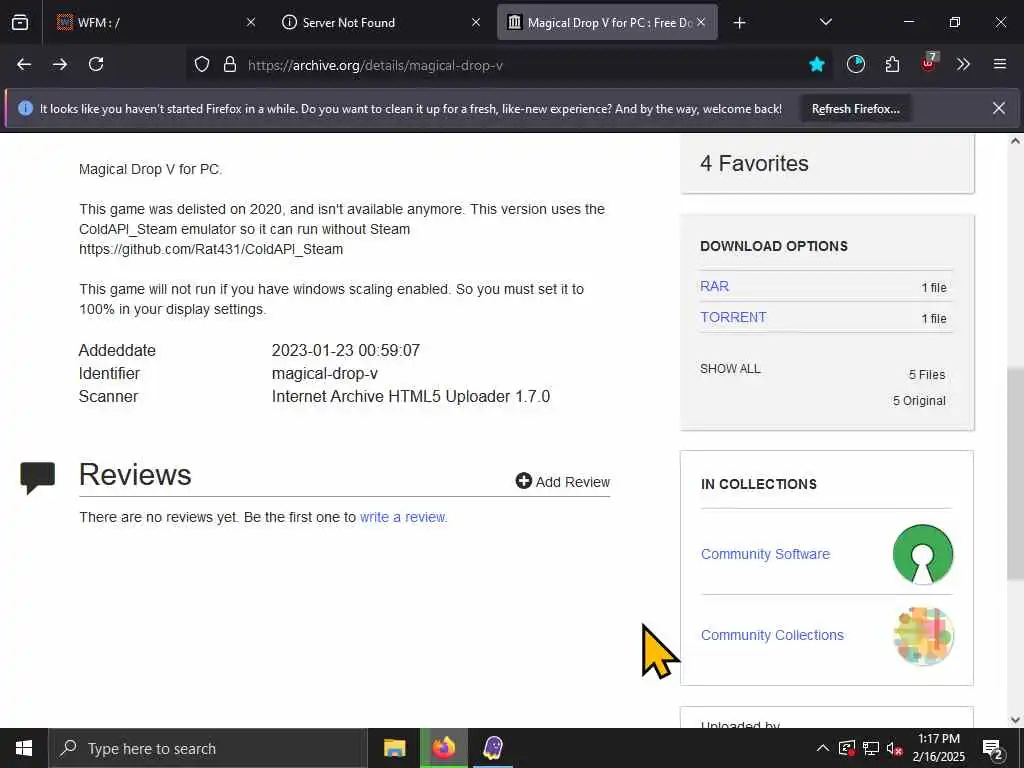
Task: Click the Reviews speech bubble icon
Action: 37,477
